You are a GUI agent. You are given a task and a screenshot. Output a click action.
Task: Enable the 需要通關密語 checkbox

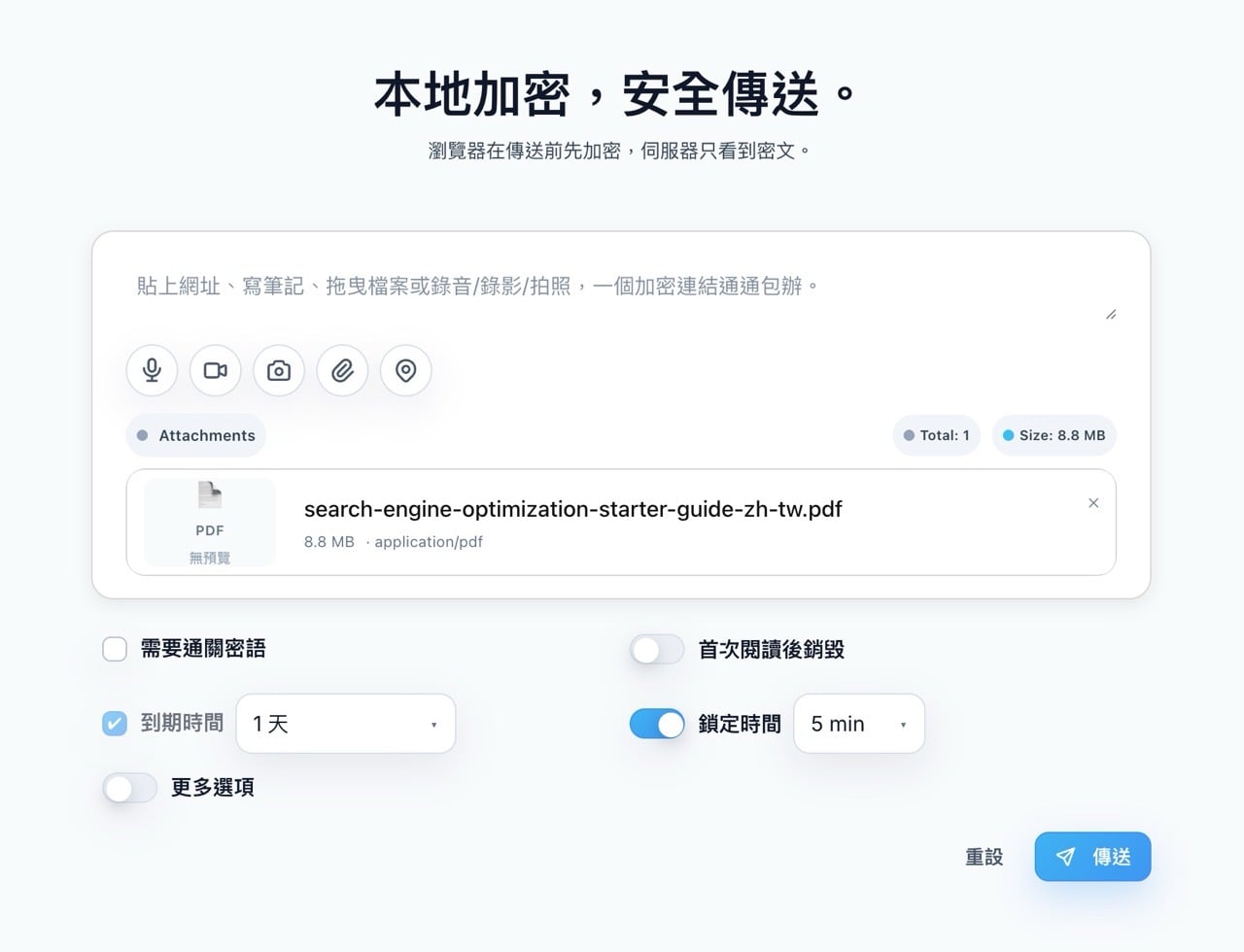114,649
